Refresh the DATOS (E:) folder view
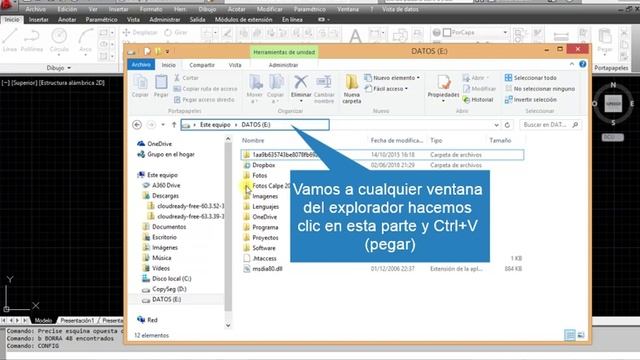640x360 pixels. click(507, 125)
